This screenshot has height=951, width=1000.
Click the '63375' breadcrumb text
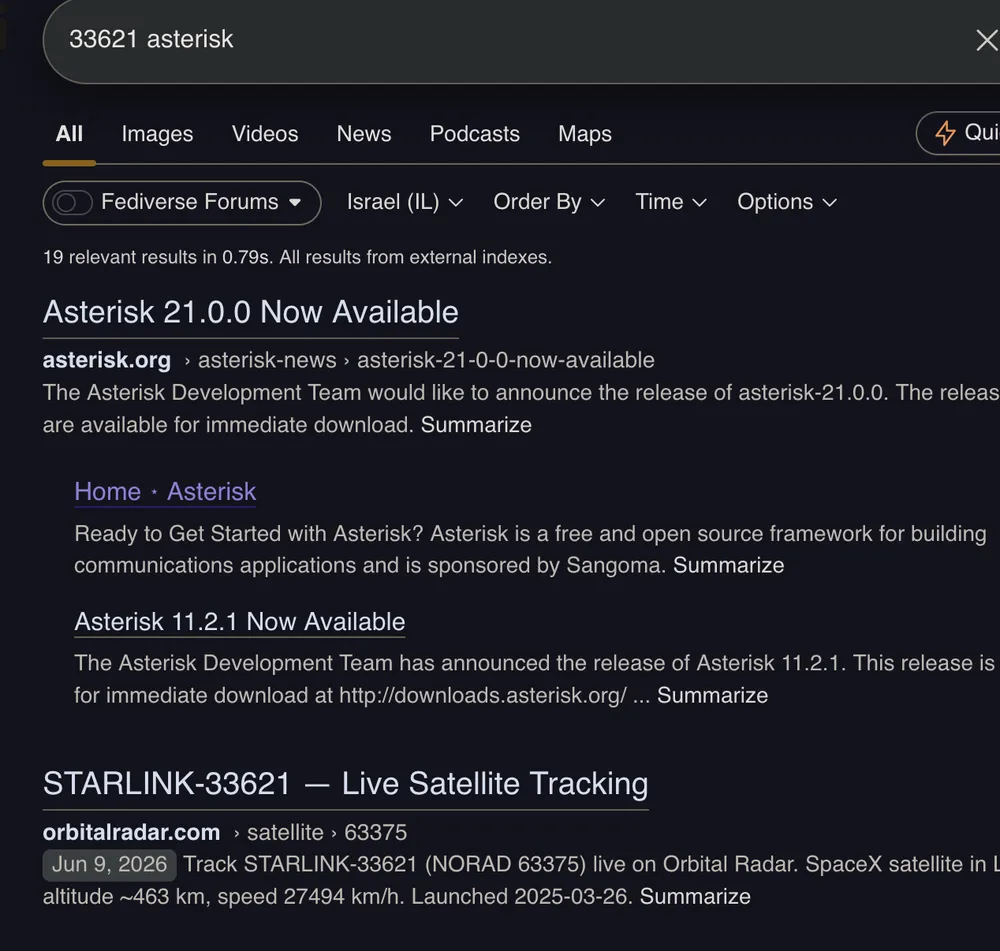click(x=376, y=832)
